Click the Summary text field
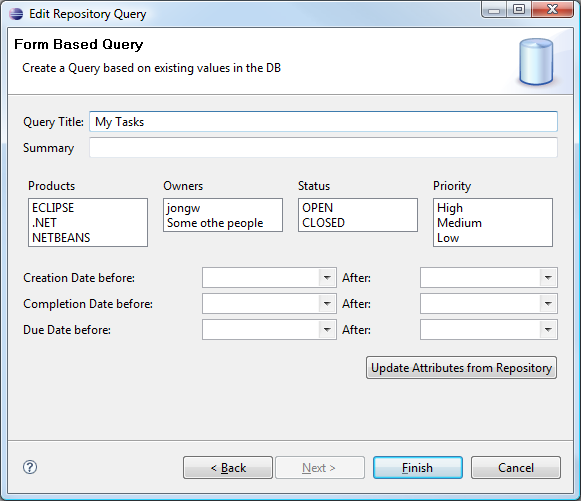Screen dimensions: 581x501 pos(323,147)
